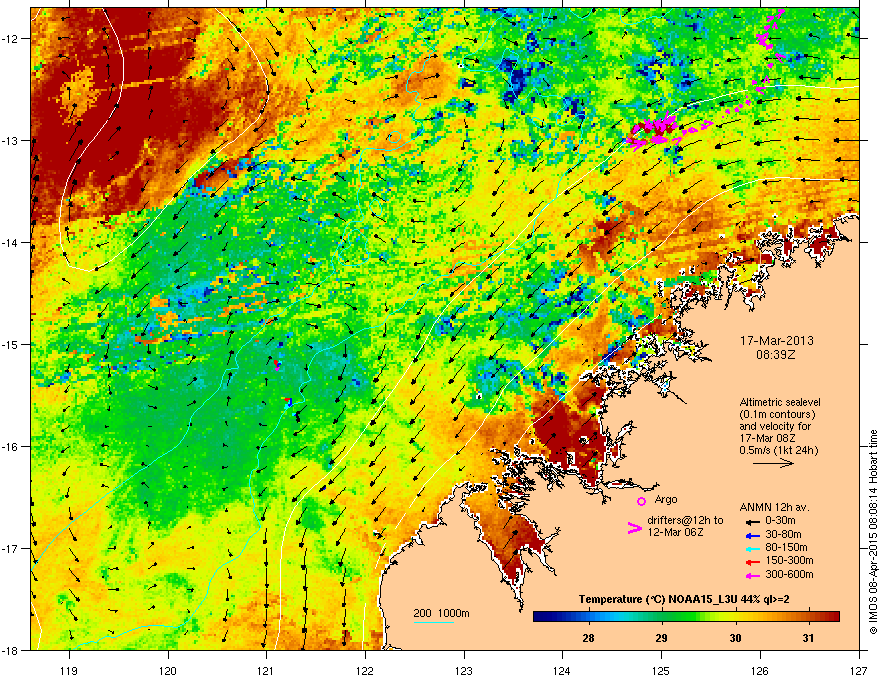Click the colorbar tick label 29
The width and height of the screenshot is (880, 680).
pyautogui.click(x=662, y=638)
